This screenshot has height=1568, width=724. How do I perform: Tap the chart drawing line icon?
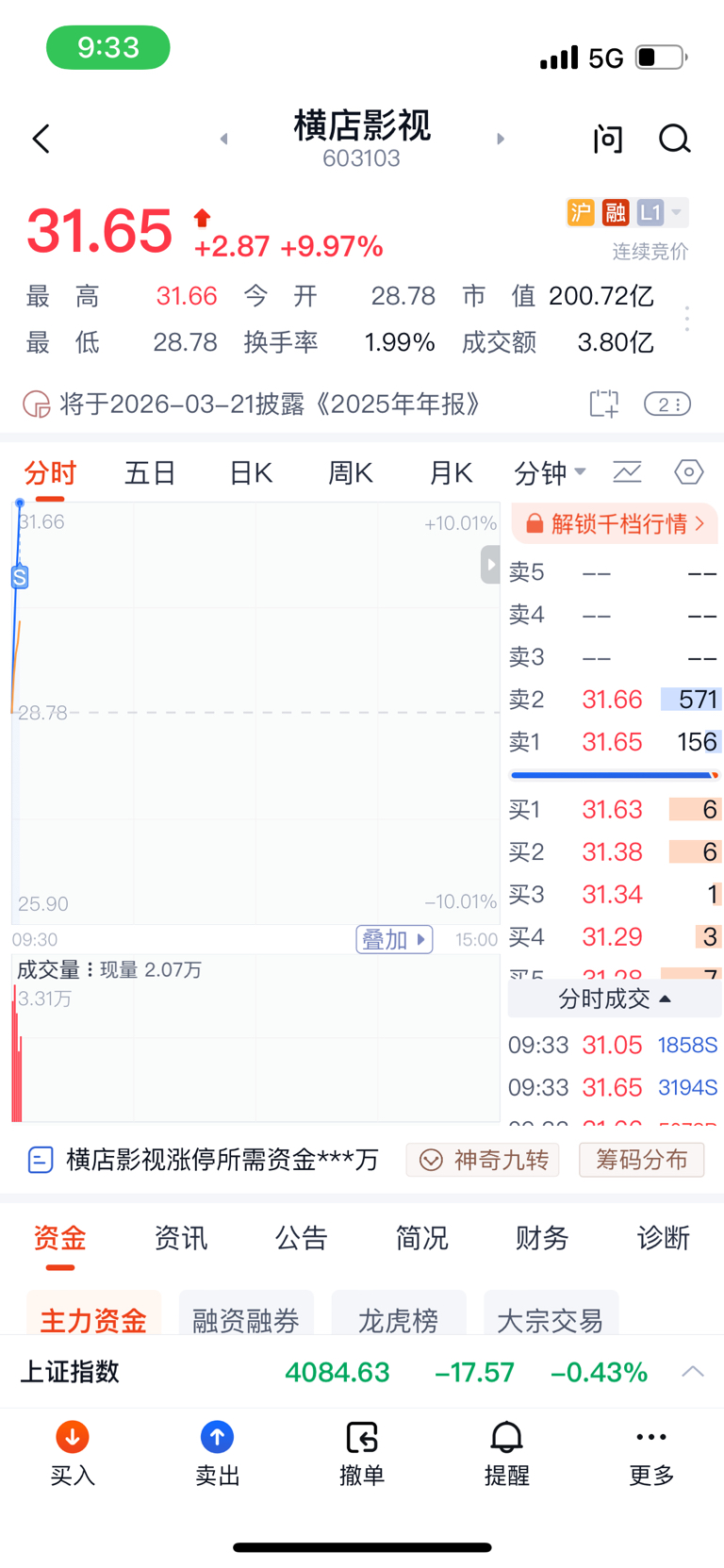point(627,472)
